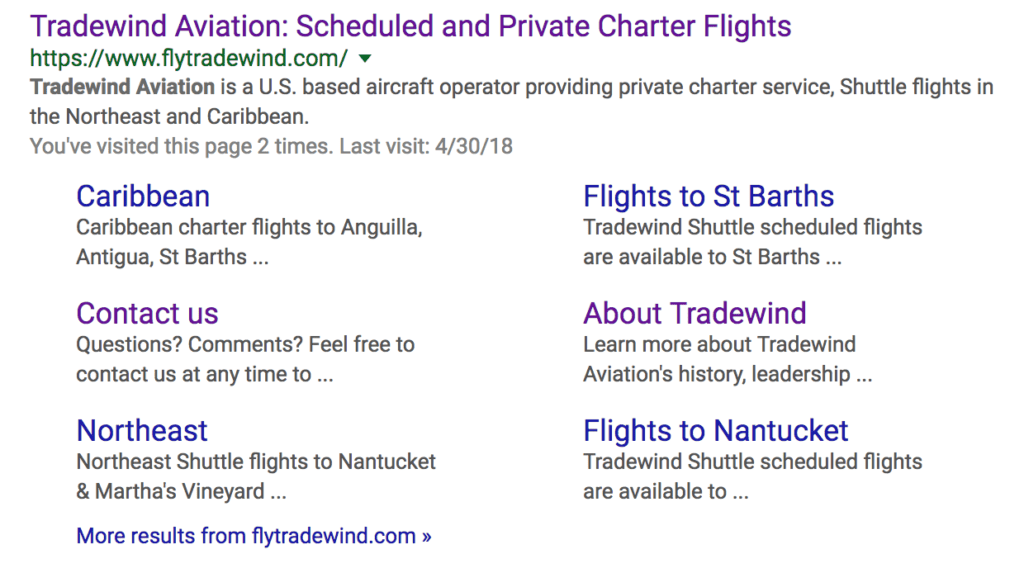Click the green flytradewind.com URL

coord(189,57)
